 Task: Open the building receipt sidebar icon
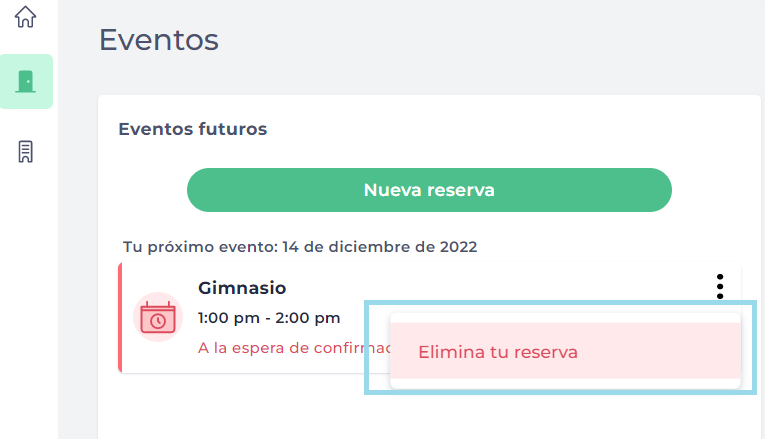26,152
